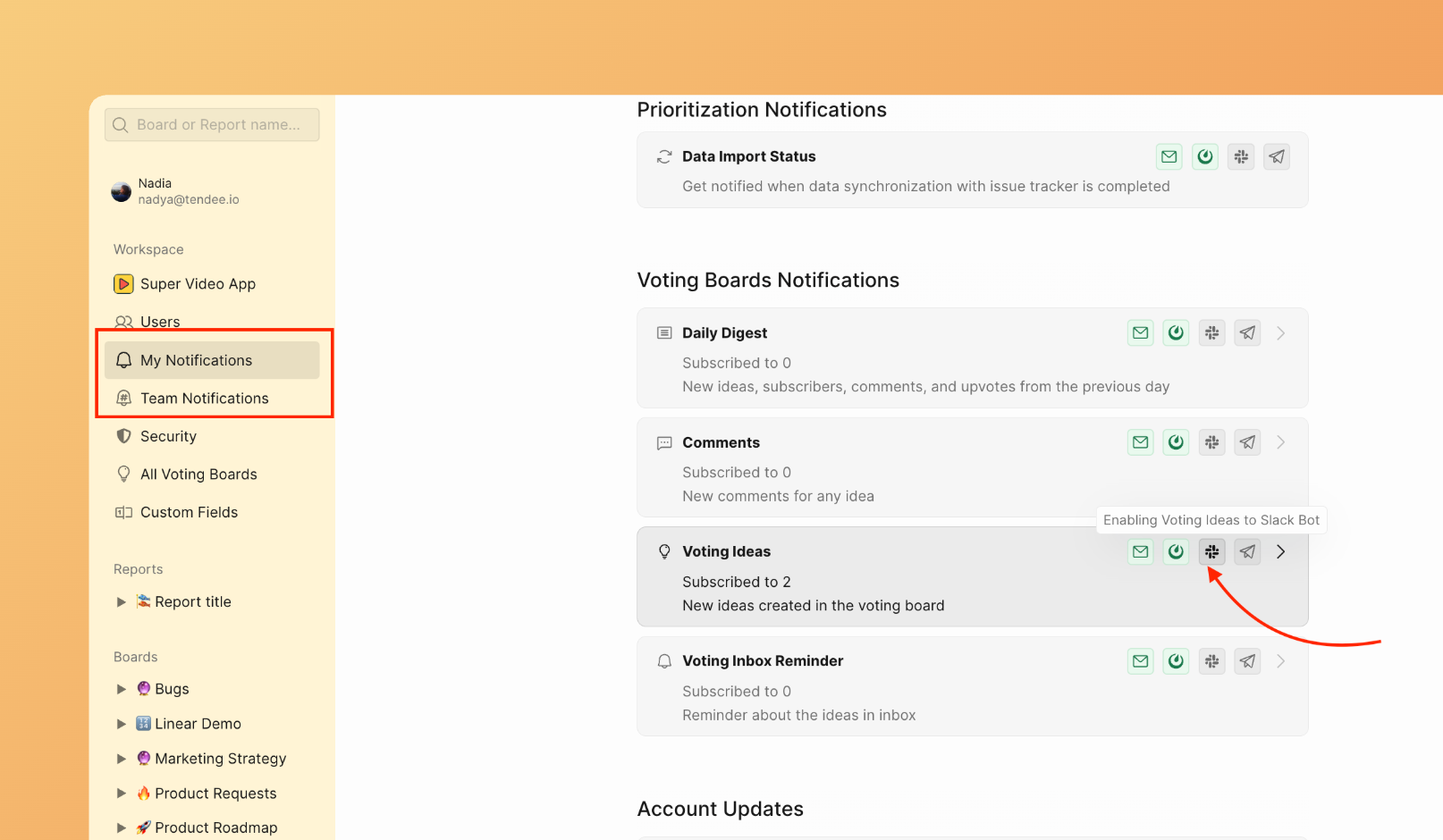Open the My Notifications section
Screen dimensions: 1443x840
(196, 360)
